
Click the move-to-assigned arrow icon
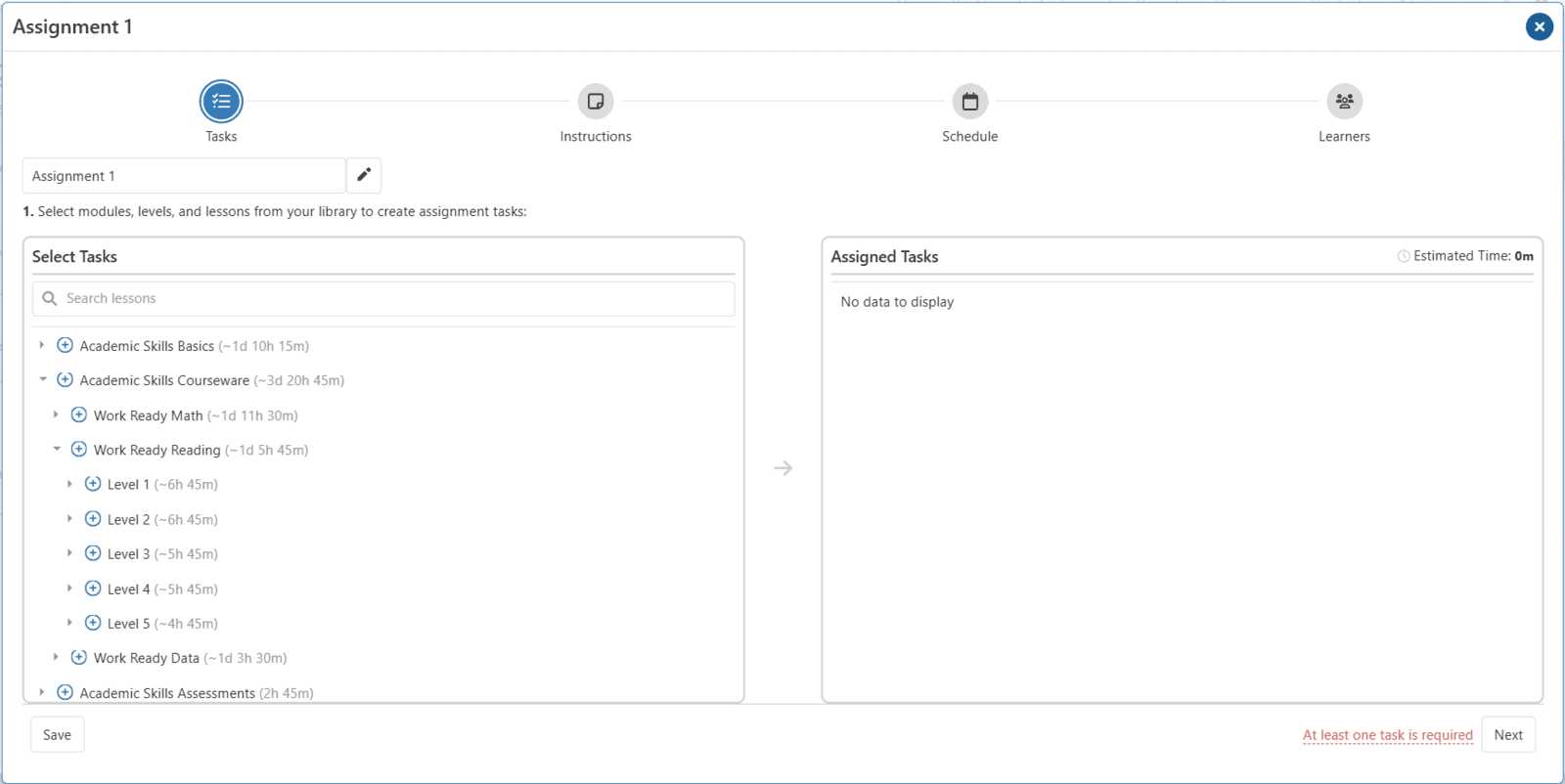click(x=782, y=468)
